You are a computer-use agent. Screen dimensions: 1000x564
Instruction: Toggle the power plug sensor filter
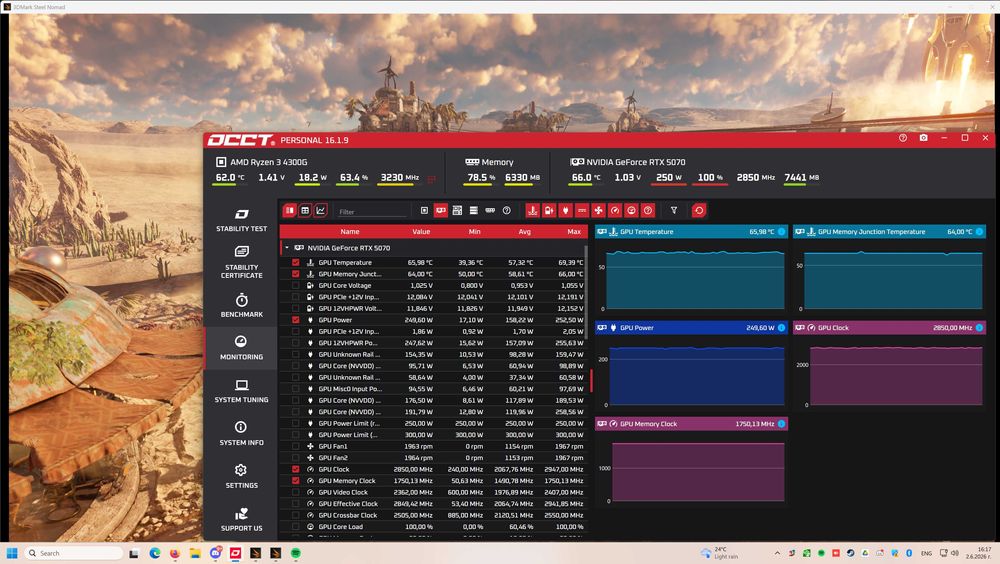(x=566, y=211)
